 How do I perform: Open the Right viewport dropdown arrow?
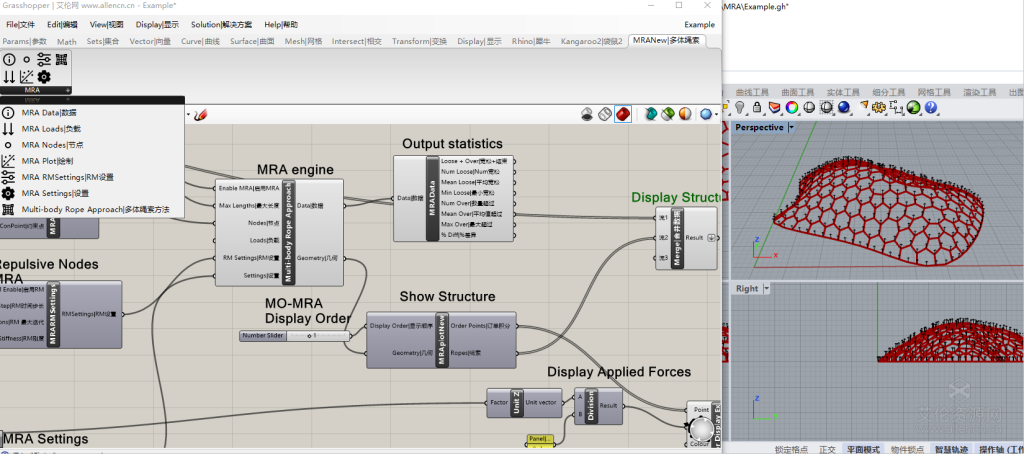click(x=767, y=288)
